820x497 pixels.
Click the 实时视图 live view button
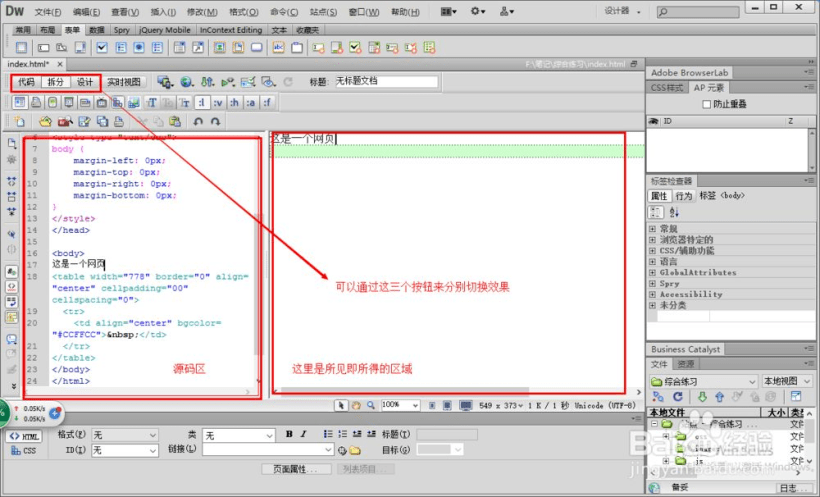click(x=124, y=82)
